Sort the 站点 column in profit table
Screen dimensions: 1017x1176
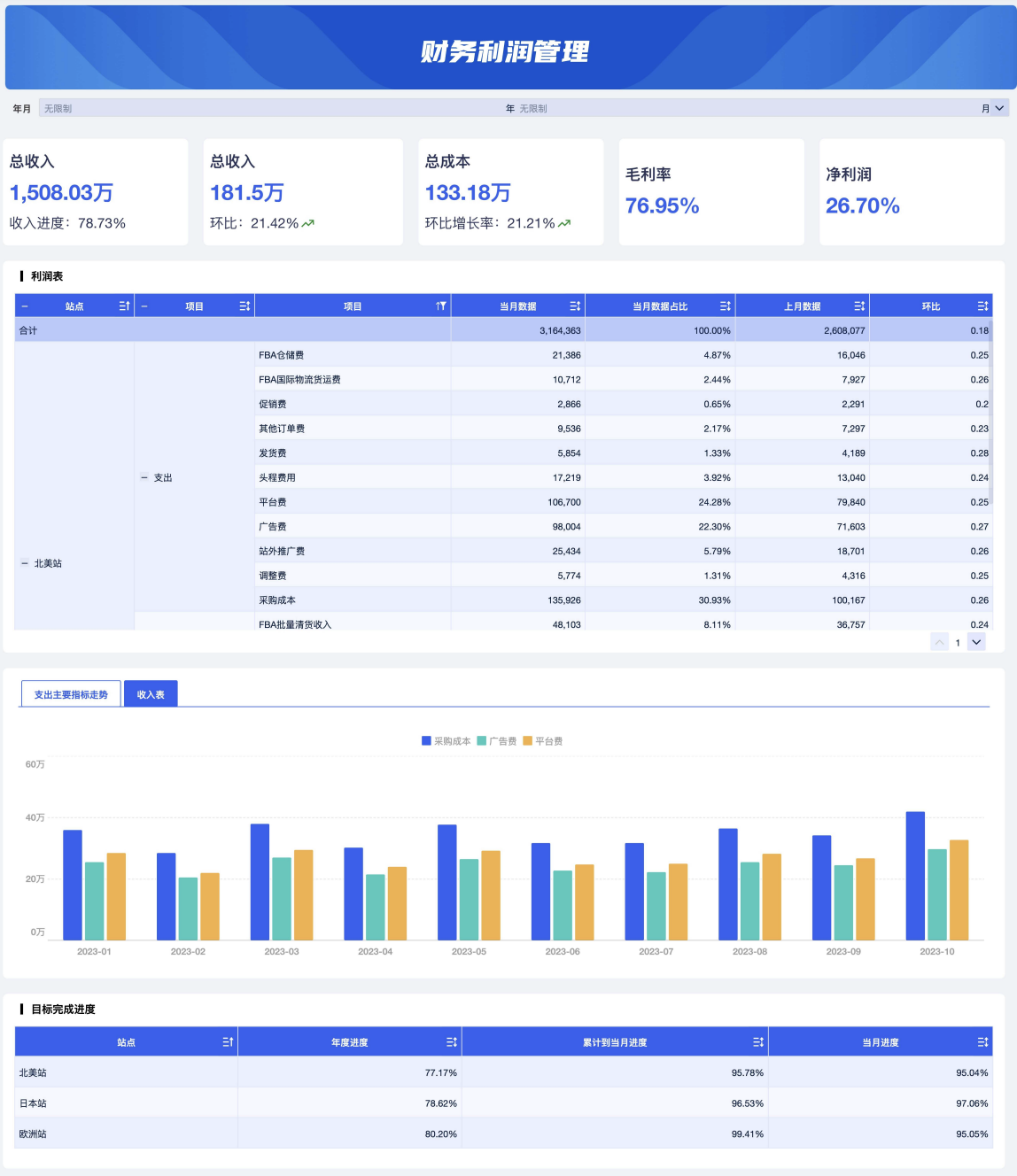(x=125, y=306)
